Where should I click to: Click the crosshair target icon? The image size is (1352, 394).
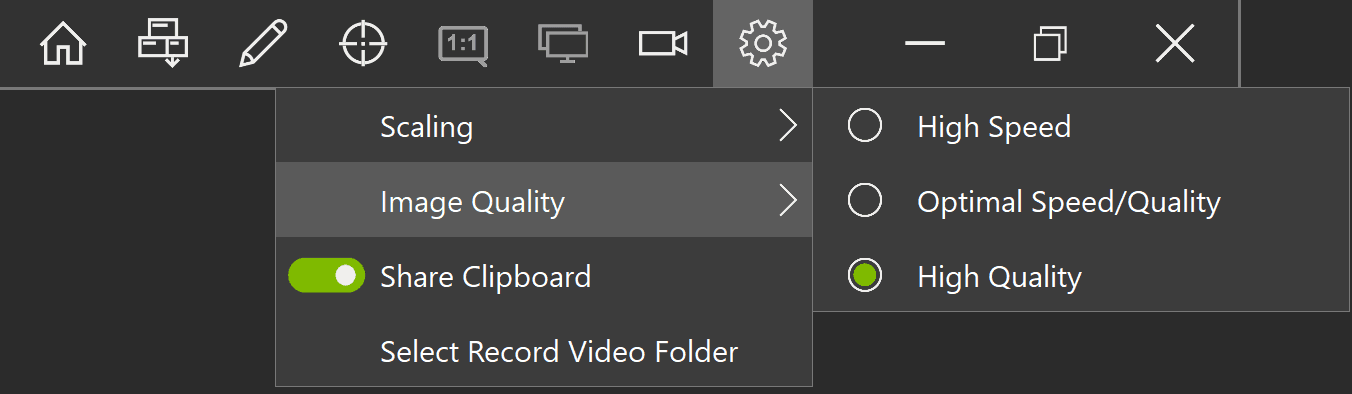pos(363,44)
